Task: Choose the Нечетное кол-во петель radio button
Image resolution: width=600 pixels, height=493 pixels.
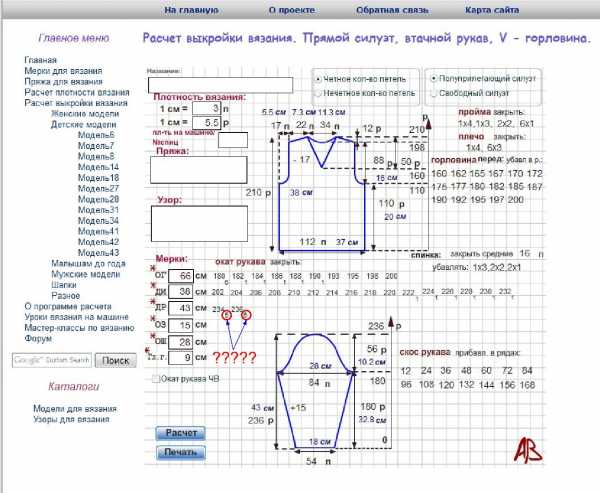Action: pyautogui.click(x=319, y=92)
